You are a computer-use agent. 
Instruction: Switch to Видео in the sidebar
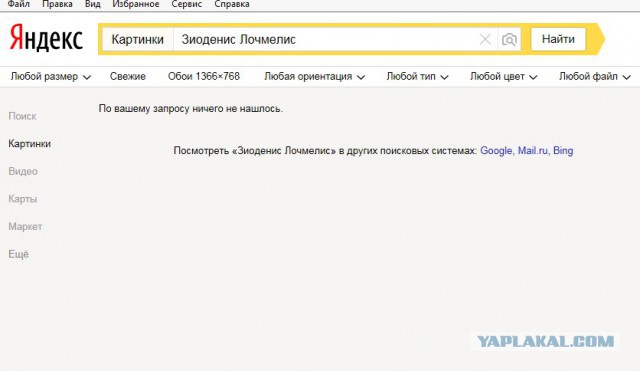coord(23,171)
